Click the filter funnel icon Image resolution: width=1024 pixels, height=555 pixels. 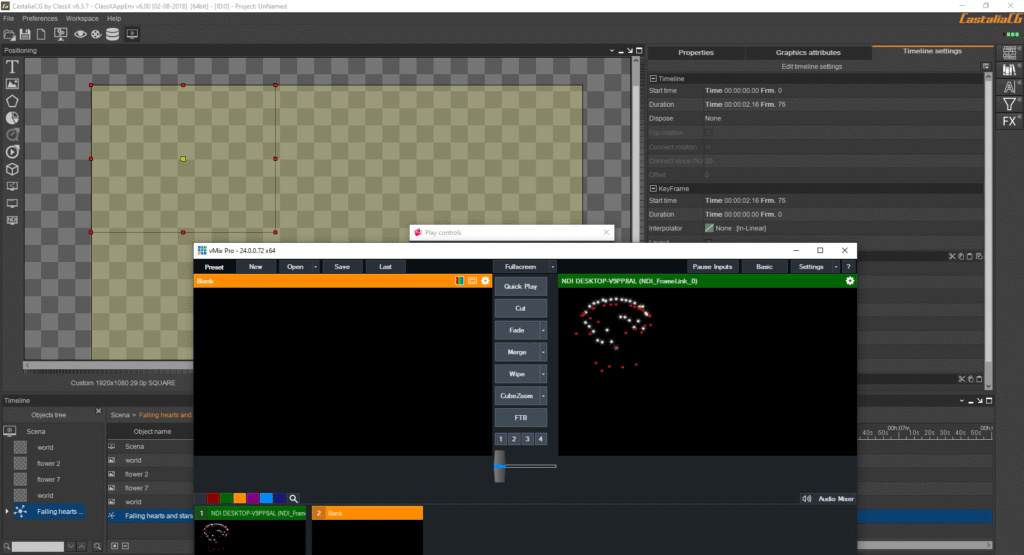(x=1010, y=103)
